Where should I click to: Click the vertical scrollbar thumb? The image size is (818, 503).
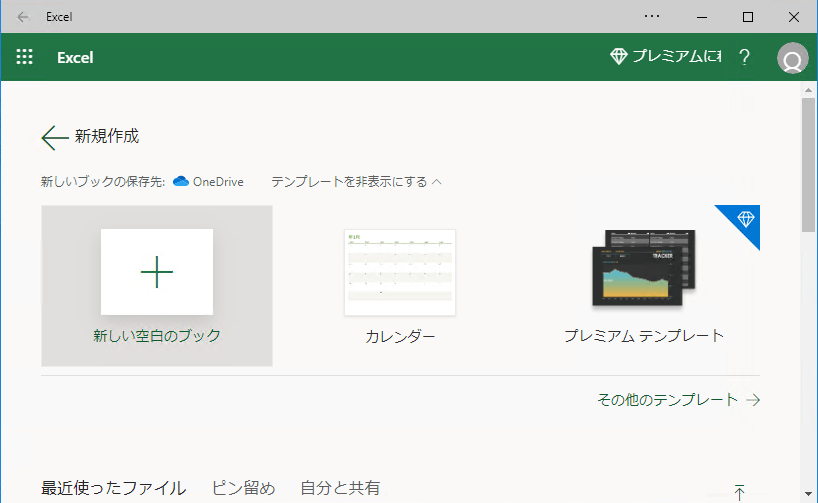point(808,165)
